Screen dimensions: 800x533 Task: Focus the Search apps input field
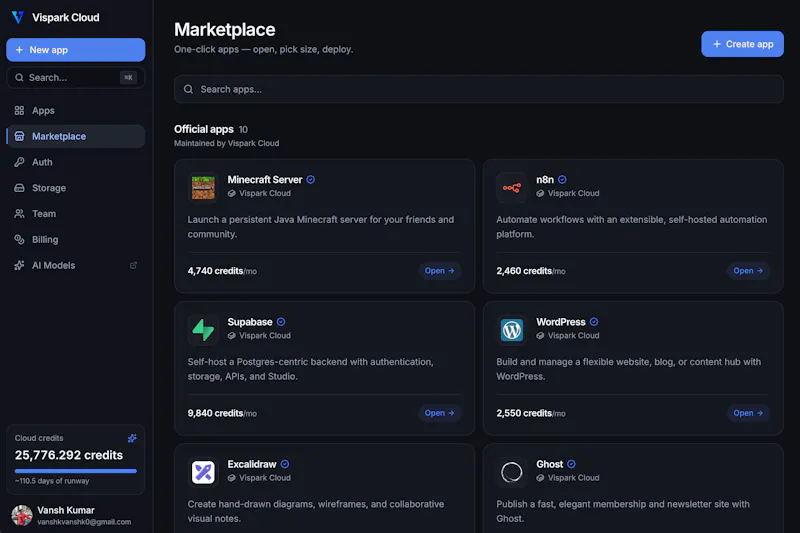pos(479,89)
